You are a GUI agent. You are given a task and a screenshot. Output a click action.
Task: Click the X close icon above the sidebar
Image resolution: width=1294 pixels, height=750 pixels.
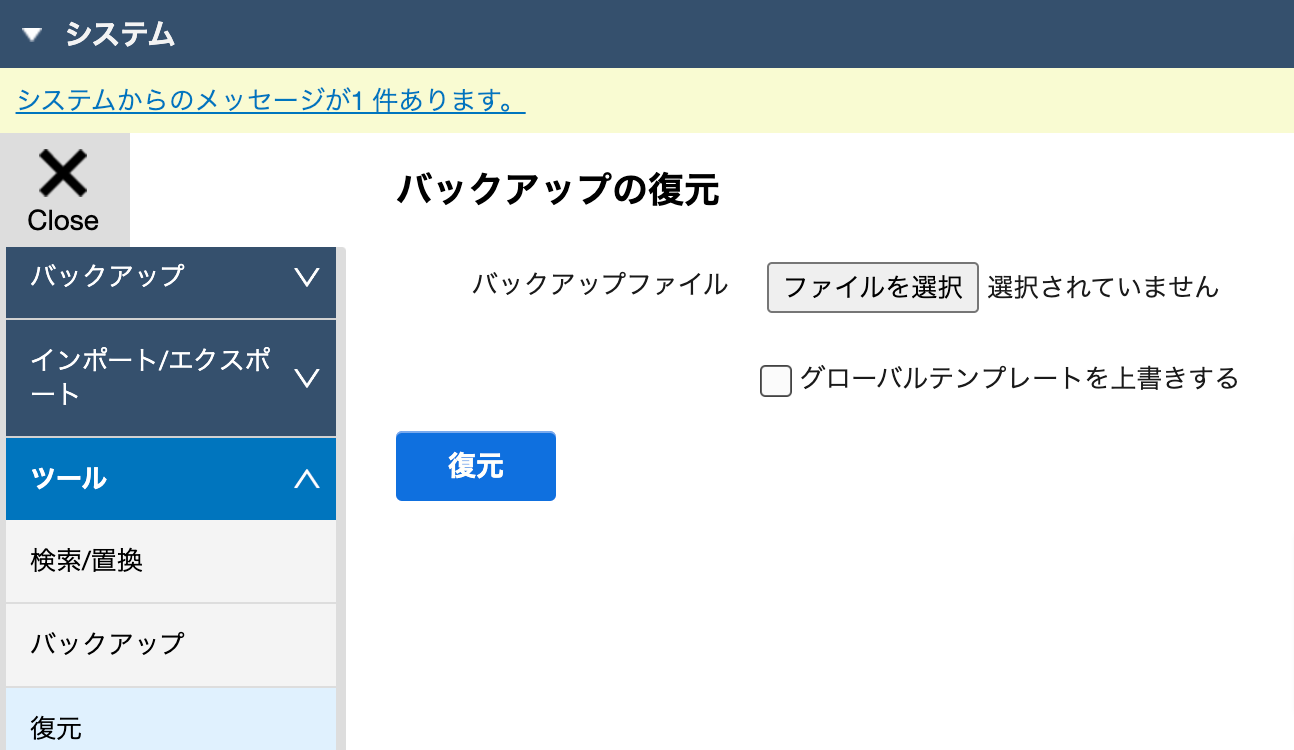[63, 174]
